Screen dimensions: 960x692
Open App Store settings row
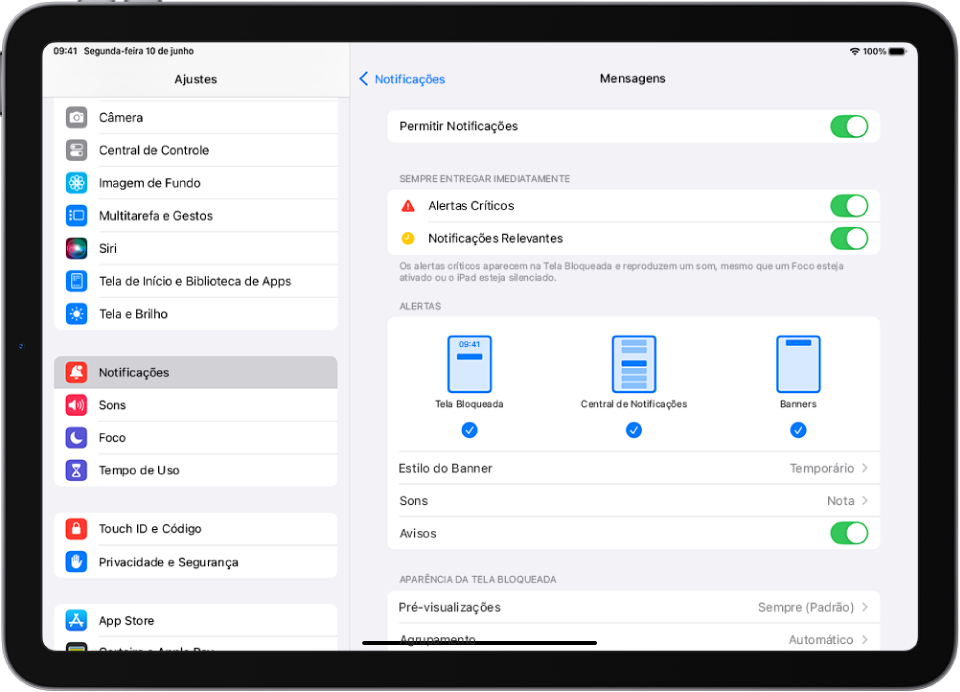[x=196, y=620]
